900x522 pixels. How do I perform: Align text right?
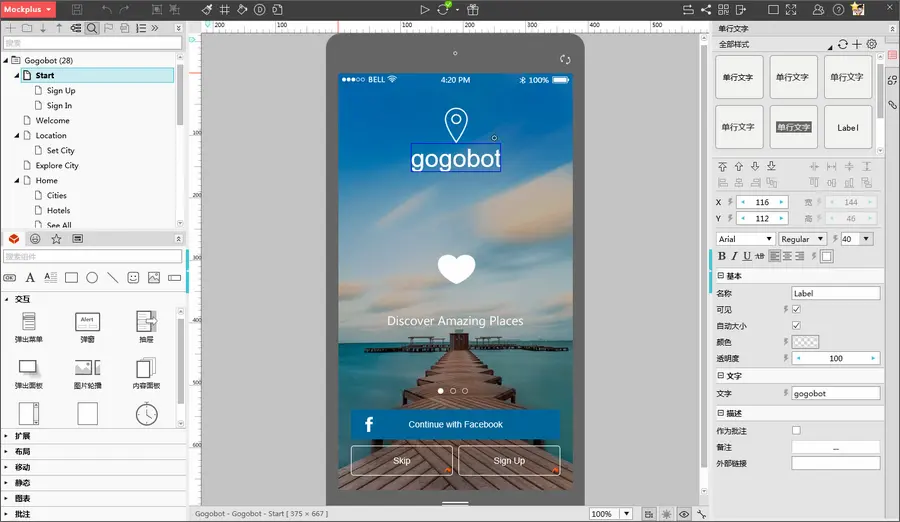click(x=800, y=256)
